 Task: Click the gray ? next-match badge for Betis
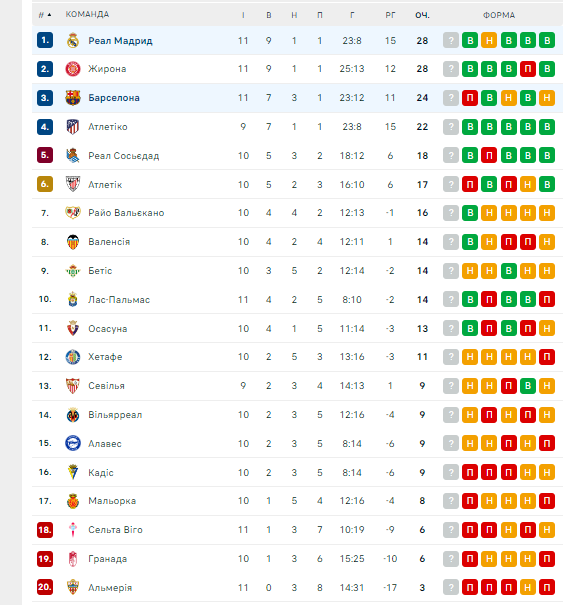451,271
